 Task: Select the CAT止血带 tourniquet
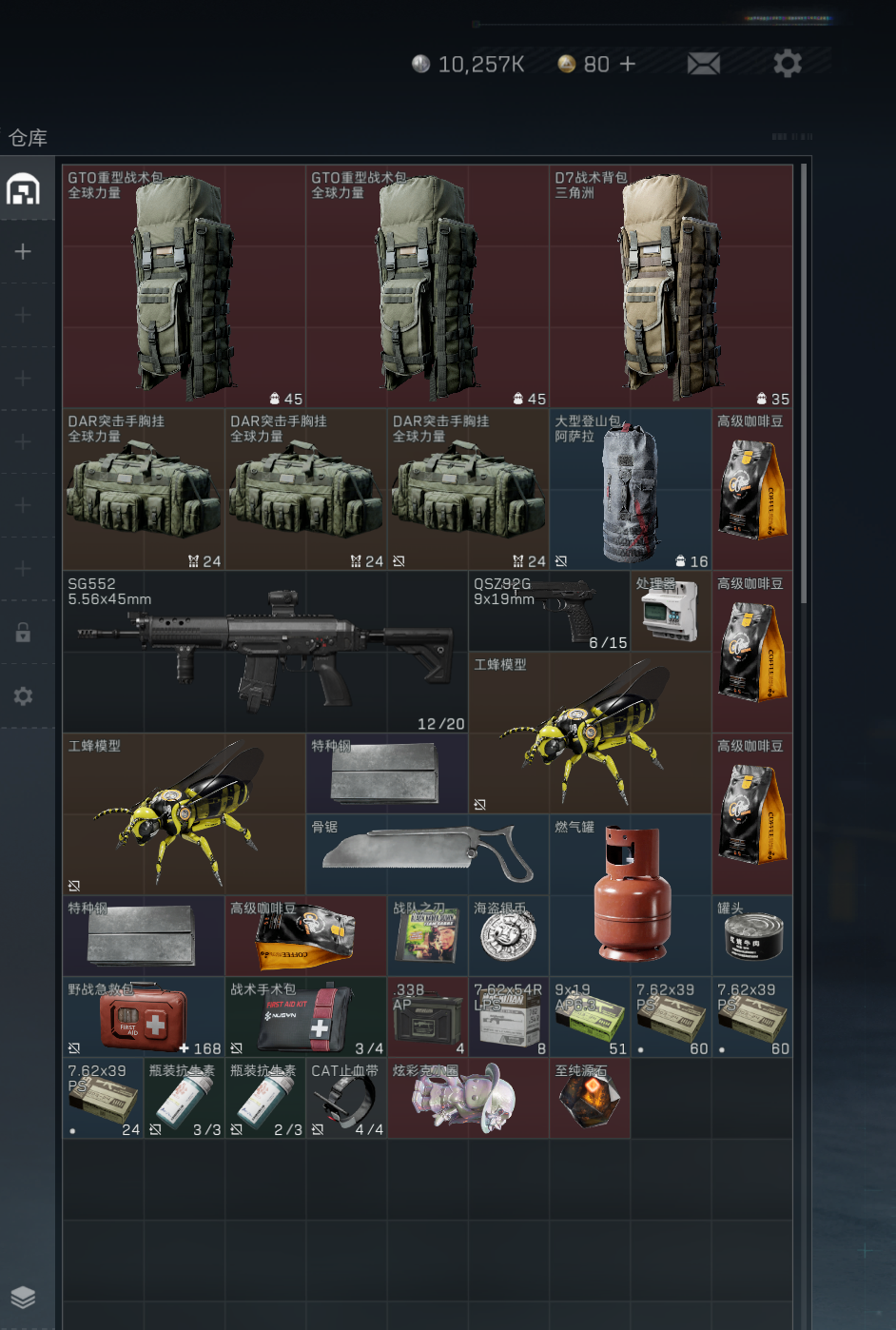coord(346,1098)
